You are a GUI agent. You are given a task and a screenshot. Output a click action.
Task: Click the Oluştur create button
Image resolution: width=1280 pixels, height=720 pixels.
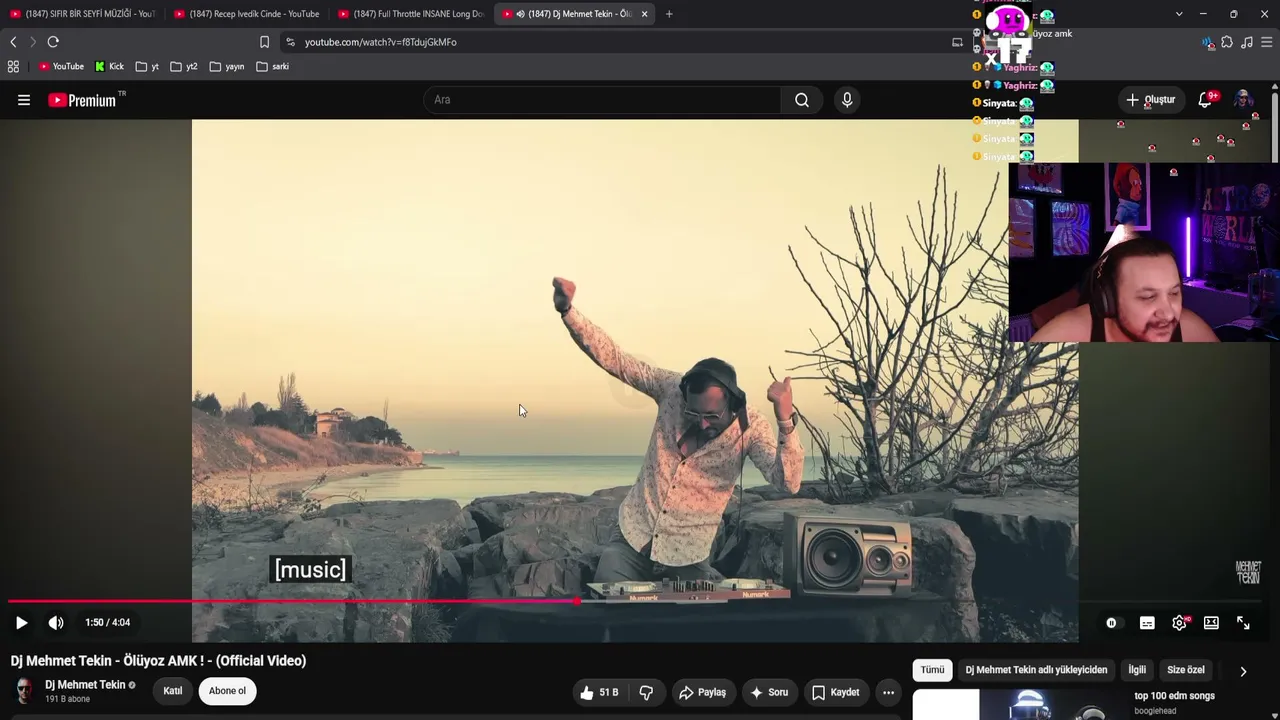pos(1151,100)
